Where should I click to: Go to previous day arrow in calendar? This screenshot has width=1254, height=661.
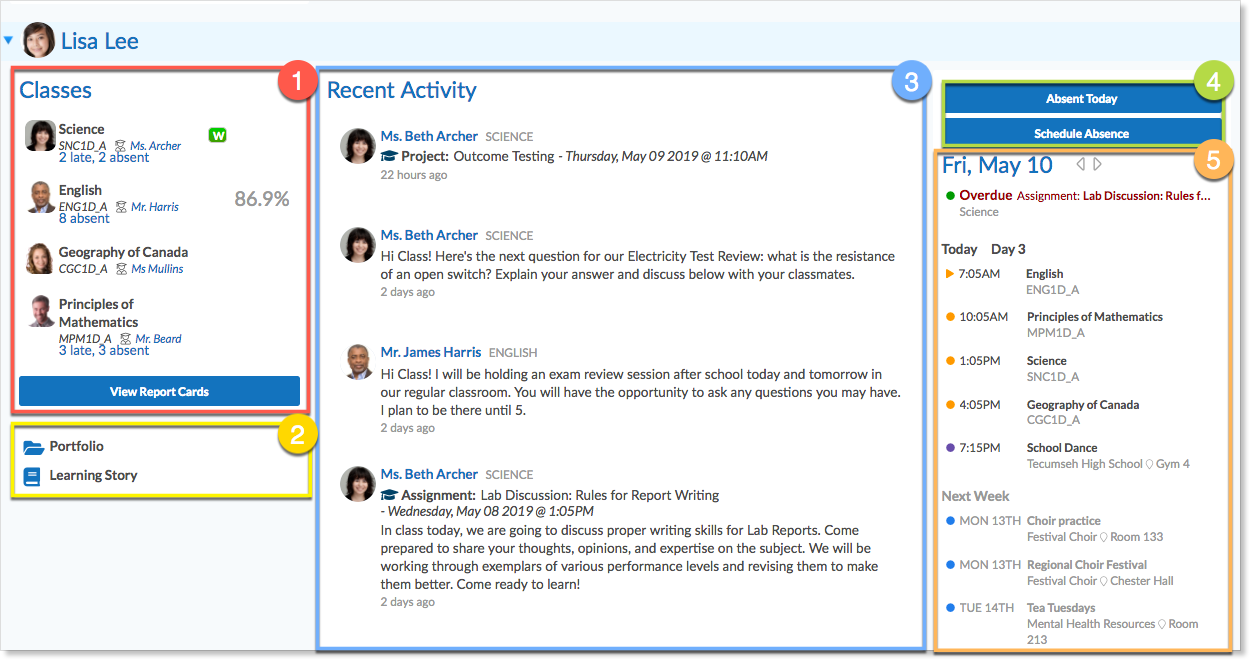point(1080,165)
